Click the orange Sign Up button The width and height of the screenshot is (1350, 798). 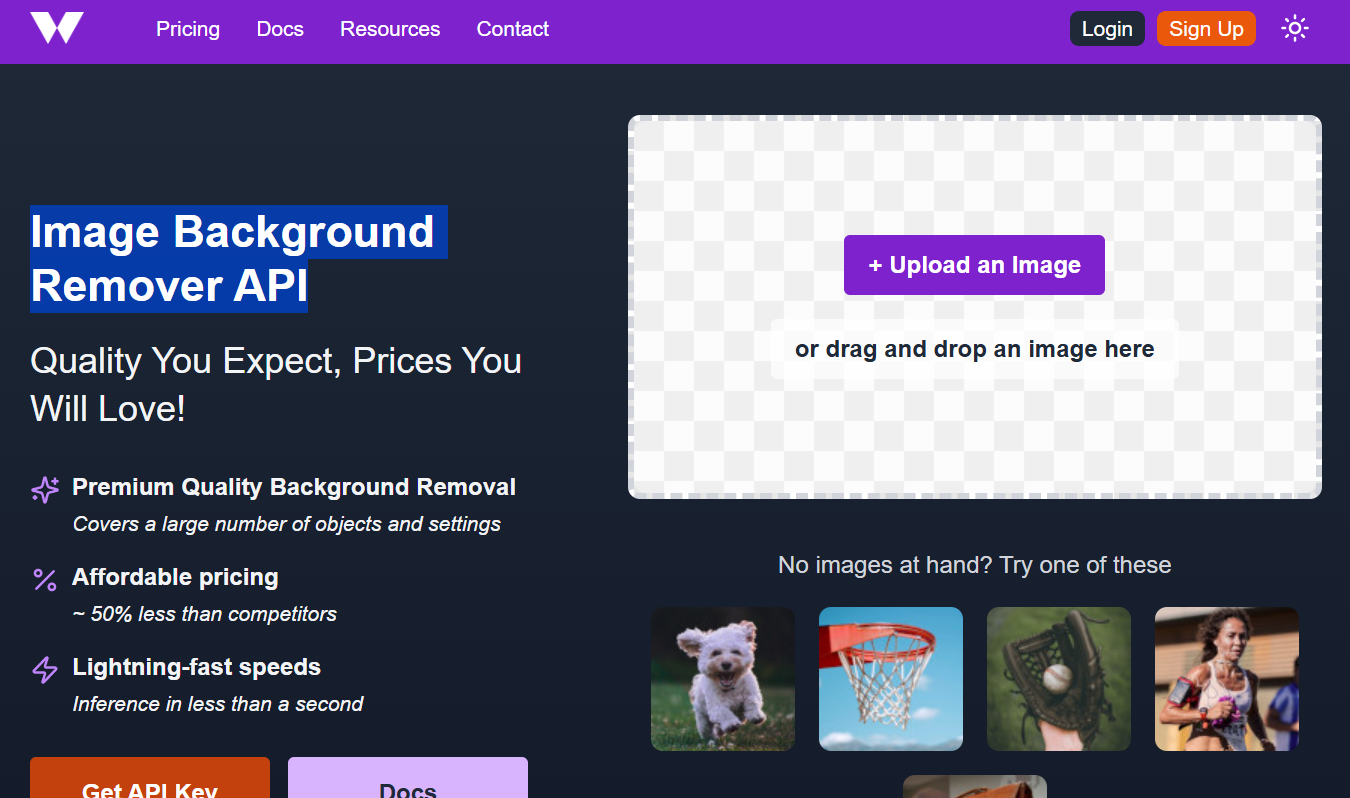tap(1206, 28)
